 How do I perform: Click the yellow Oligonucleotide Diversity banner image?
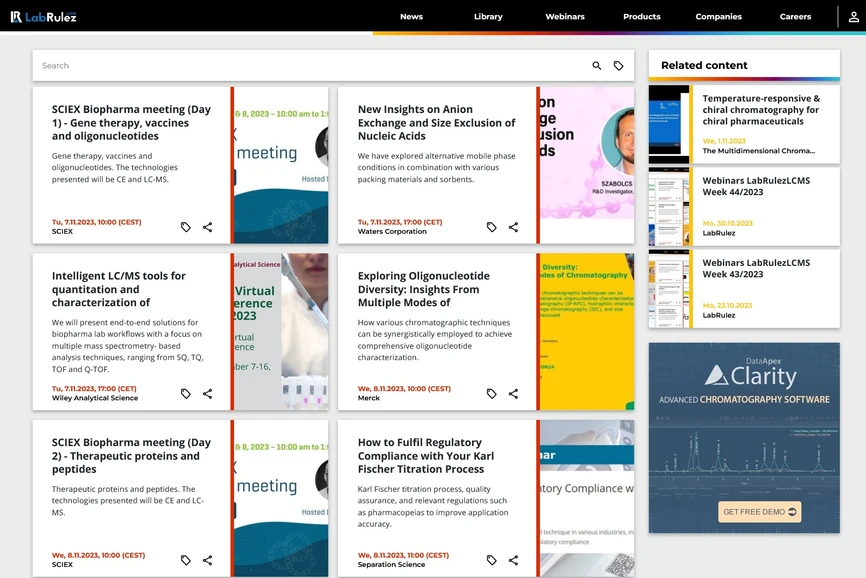coord(587,332)
